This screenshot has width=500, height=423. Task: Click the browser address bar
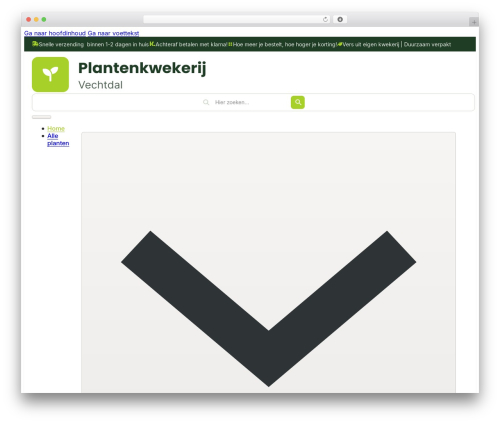pyautogui.click(x=236, y=19)
